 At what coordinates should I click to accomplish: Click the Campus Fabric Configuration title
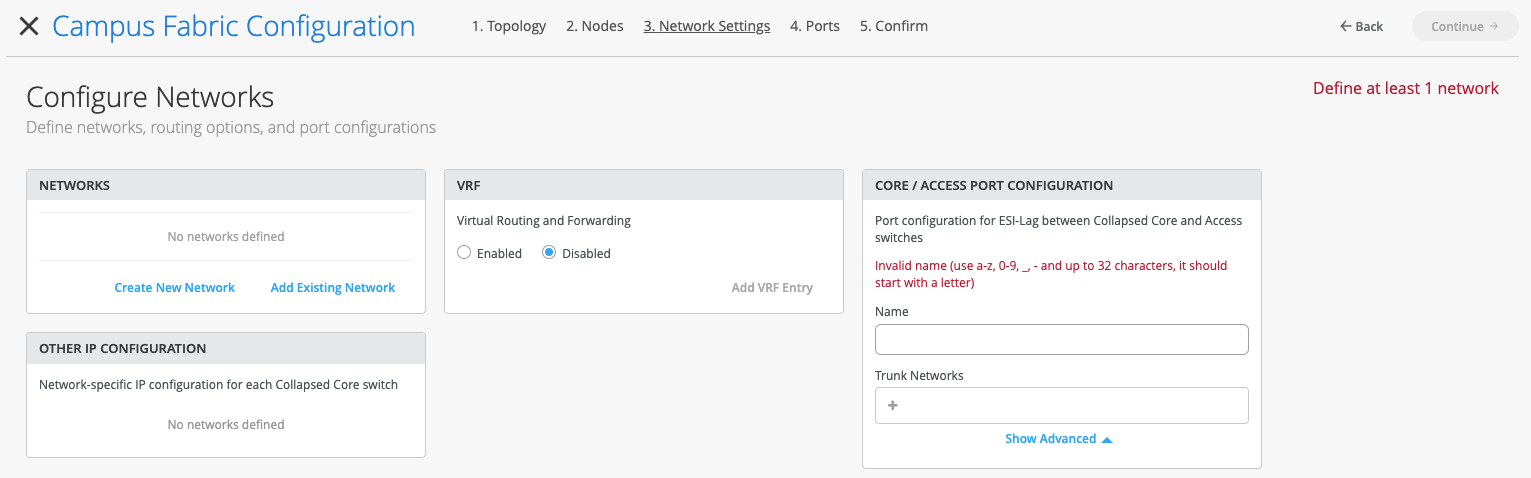[233, 27]
